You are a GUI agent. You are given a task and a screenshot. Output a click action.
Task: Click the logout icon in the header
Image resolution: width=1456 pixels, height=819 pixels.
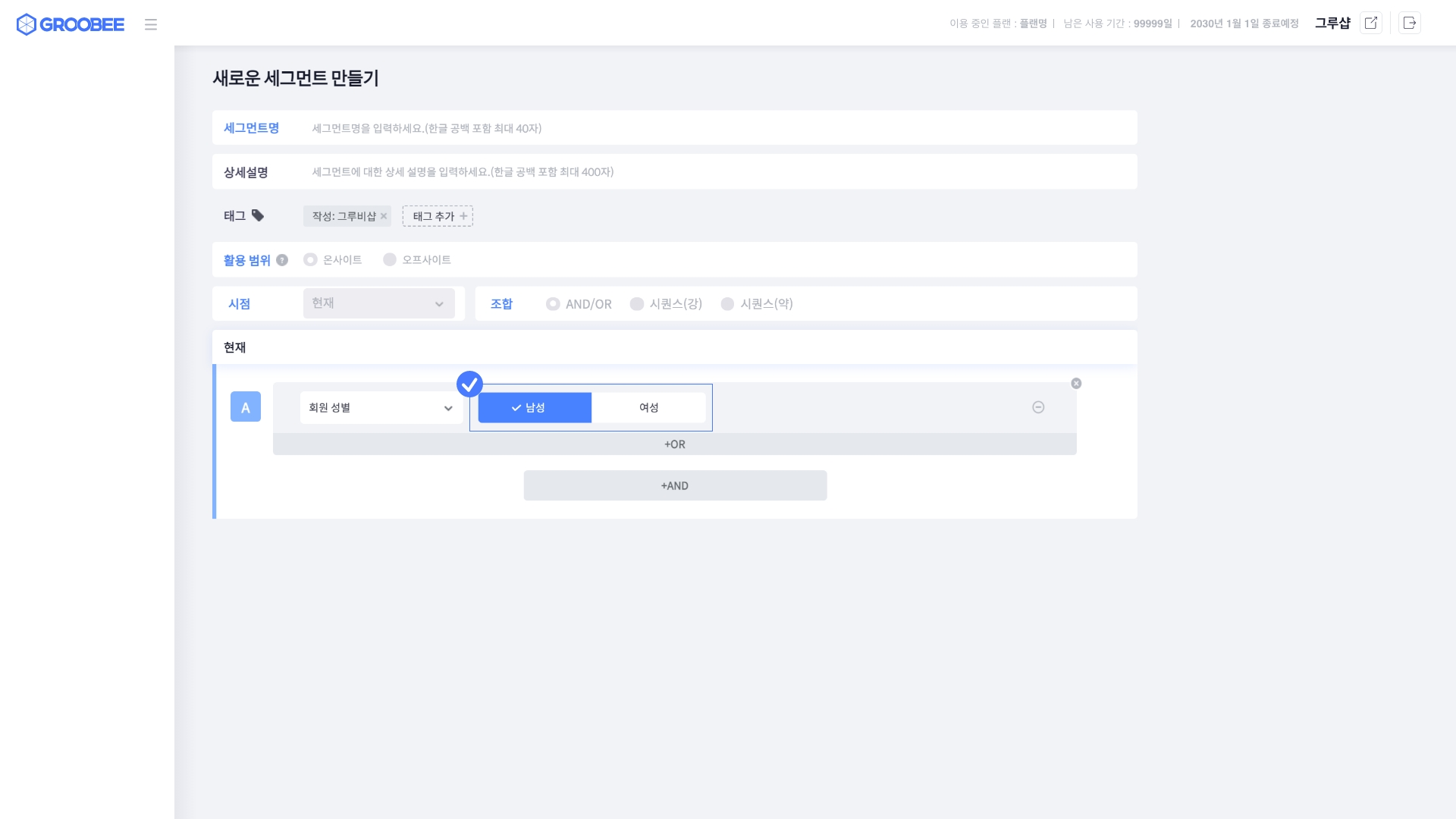click(1410, 23)
